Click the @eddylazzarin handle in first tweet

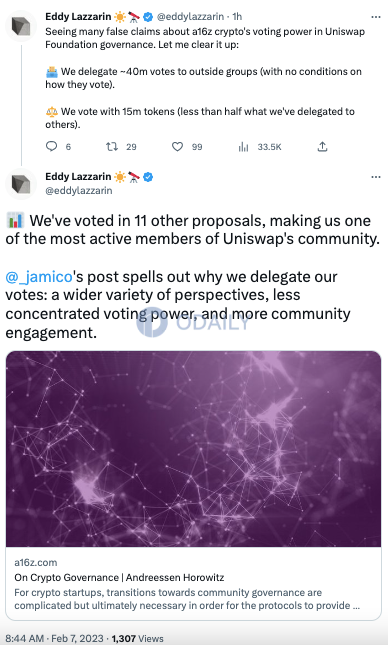(x=190, y=17)
